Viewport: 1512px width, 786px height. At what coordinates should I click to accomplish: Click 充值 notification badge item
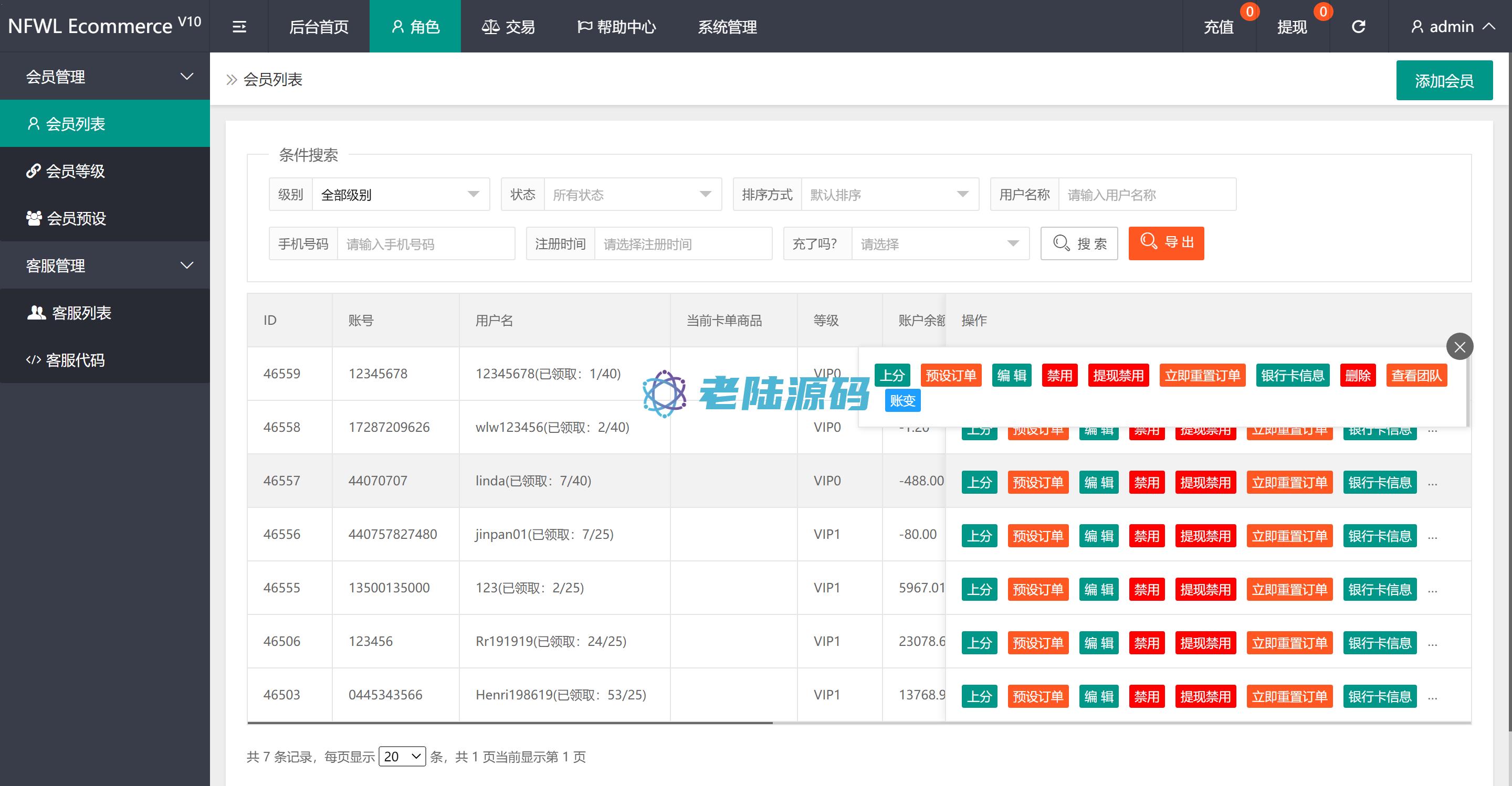[x=1219, y=27]
